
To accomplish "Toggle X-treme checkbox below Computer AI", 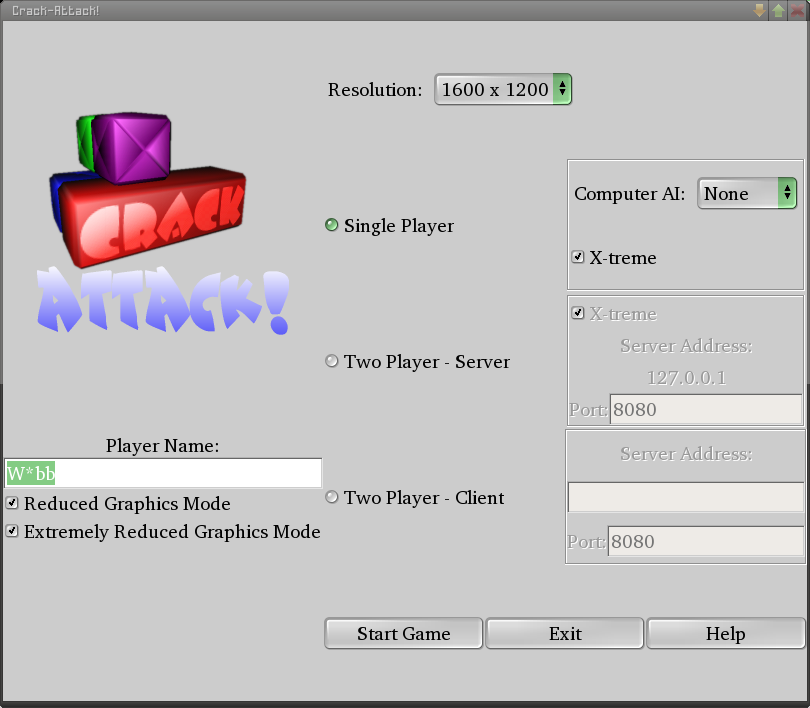I will point(578,258).
